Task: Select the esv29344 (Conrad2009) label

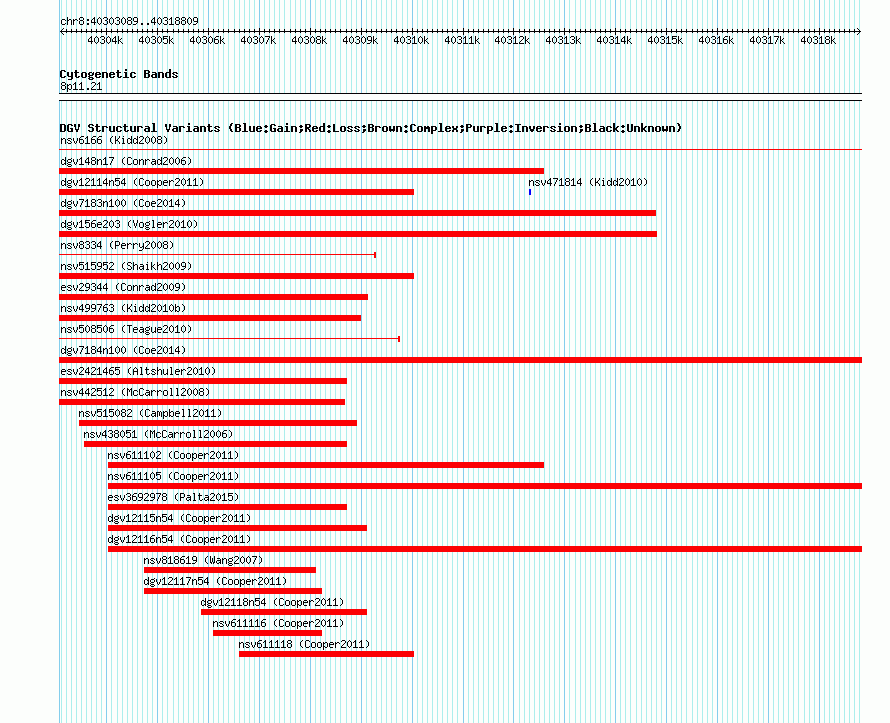Action: [123, 287]
